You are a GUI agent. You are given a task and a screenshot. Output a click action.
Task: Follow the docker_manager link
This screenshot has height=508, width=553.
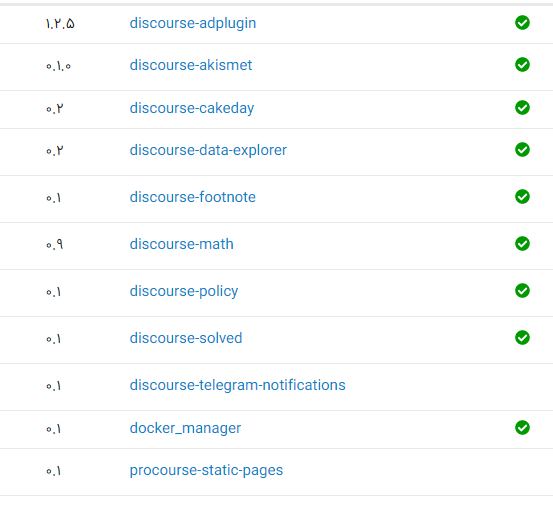coord(185,428)
